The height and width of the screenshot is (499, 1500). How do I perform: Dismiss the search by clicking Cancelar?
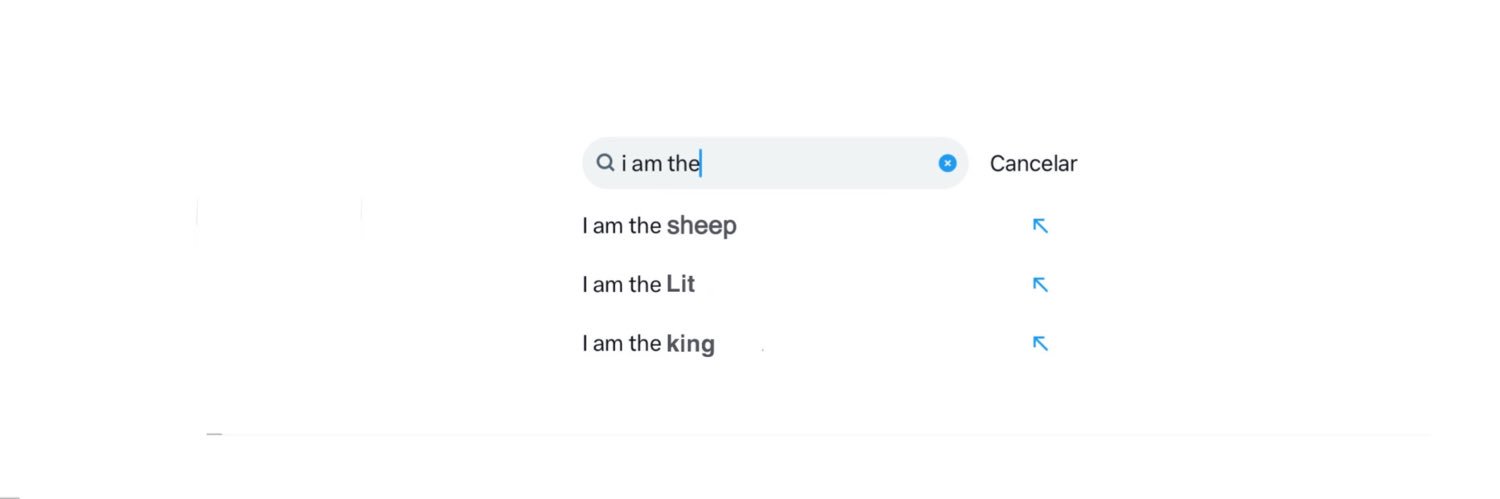(1033, 164)
